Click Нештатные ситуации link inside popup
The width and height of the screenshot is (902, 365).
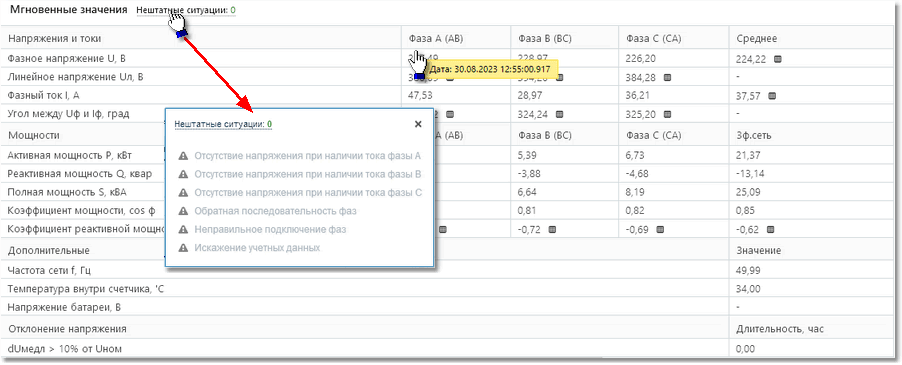[x=223, y=124]
